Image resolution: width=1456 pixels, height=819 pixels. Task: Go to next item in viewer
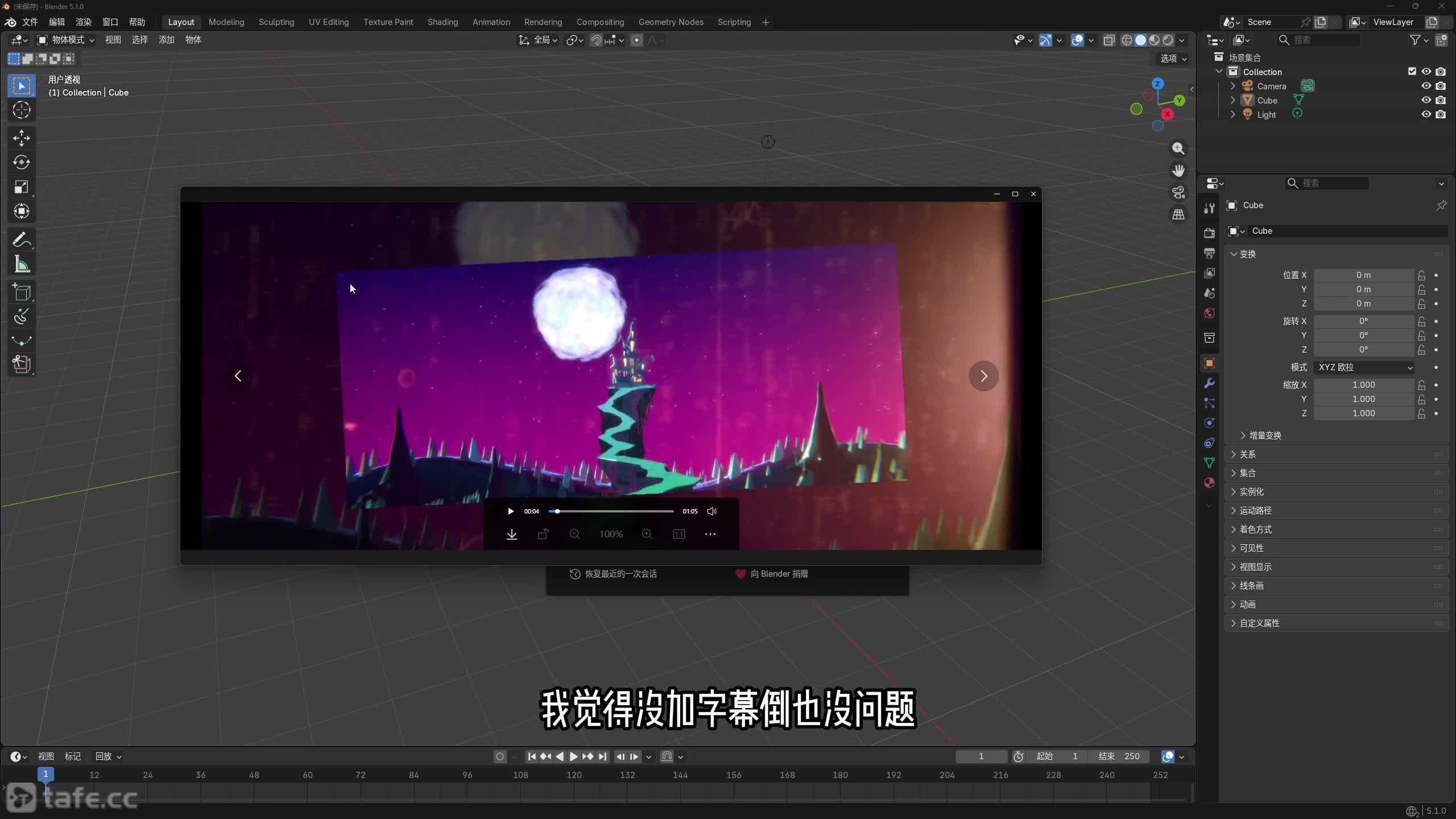tap(984, 376)
